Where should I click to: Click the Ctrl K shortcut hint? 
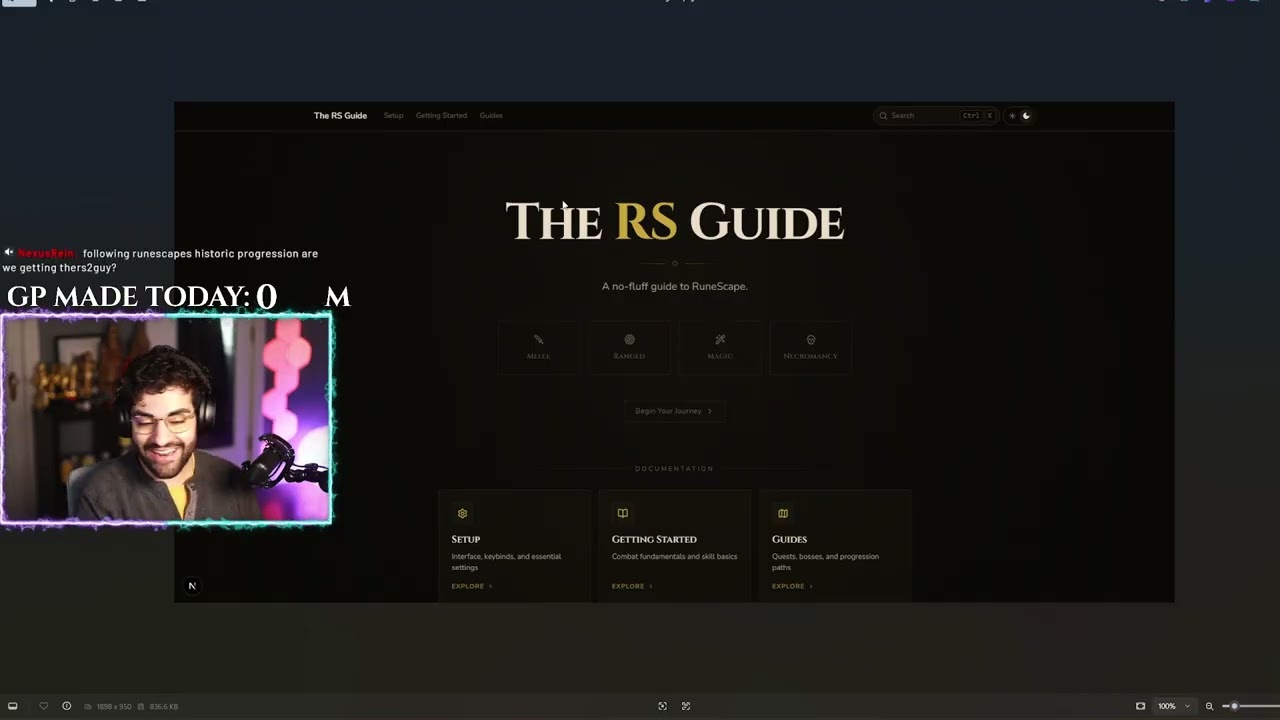(976, 116)
